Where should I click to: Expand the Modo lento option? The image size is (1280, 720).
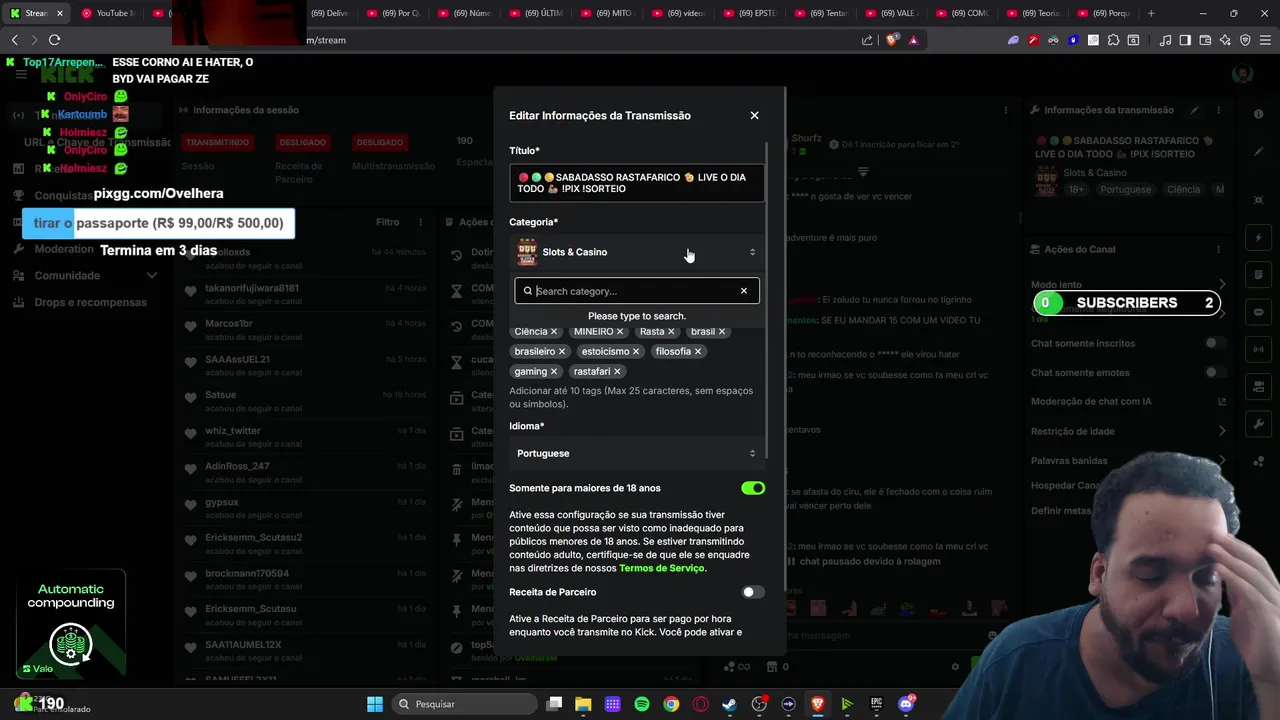click(1222, 285)
